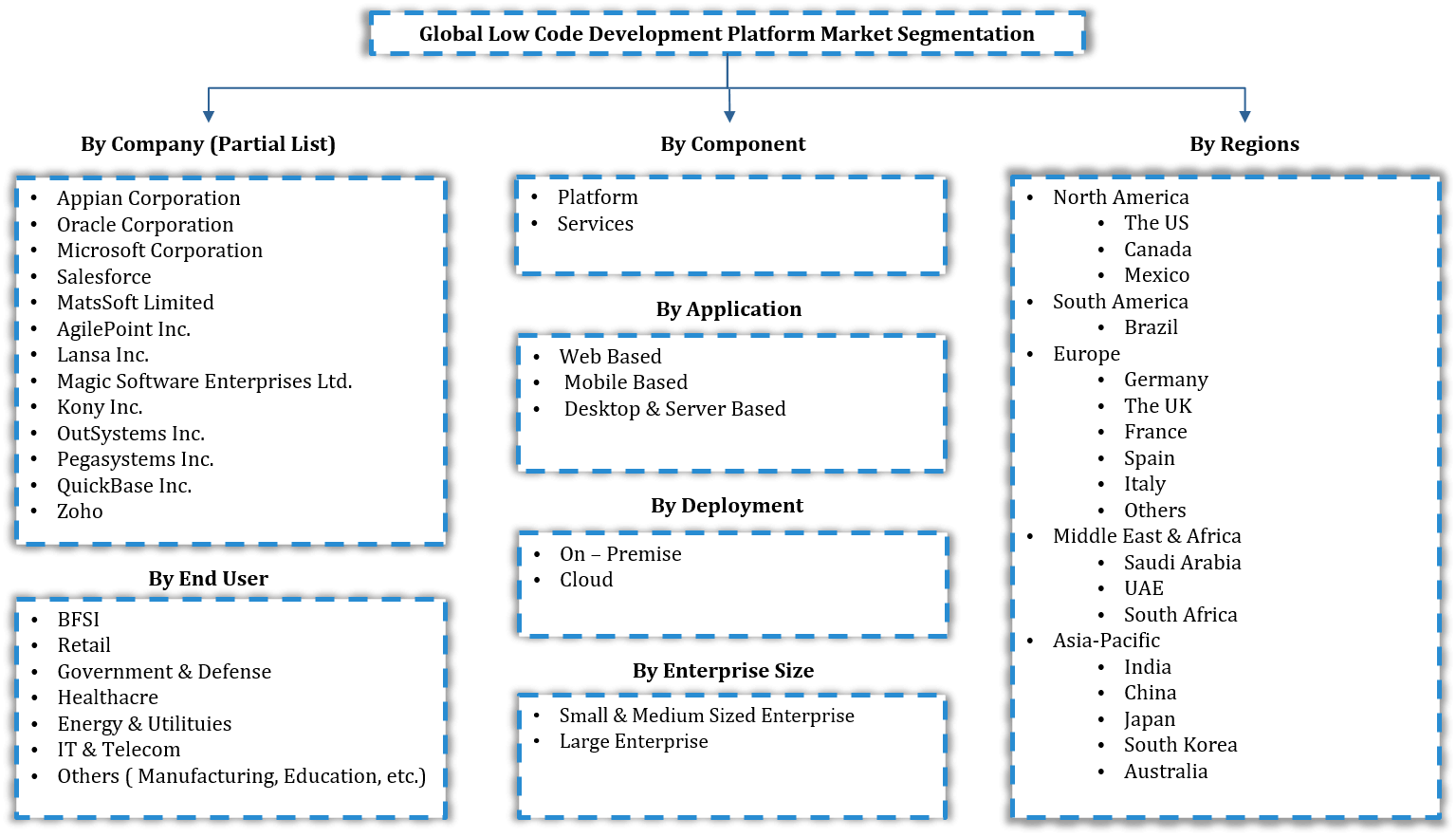
Task: Select 'IT & Telecom' industry item
Action: tap(119, 750)
